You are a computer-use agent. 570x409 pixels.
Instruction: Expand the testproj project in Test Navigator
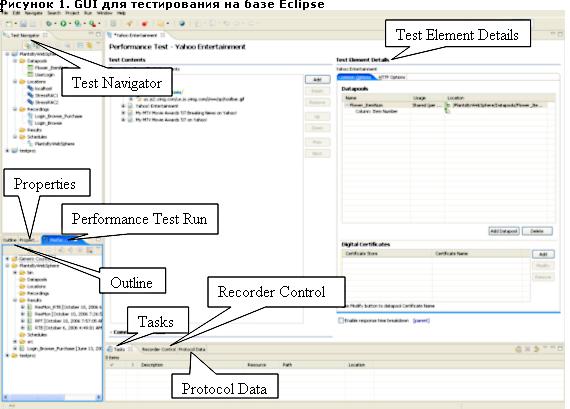point(7,151)
